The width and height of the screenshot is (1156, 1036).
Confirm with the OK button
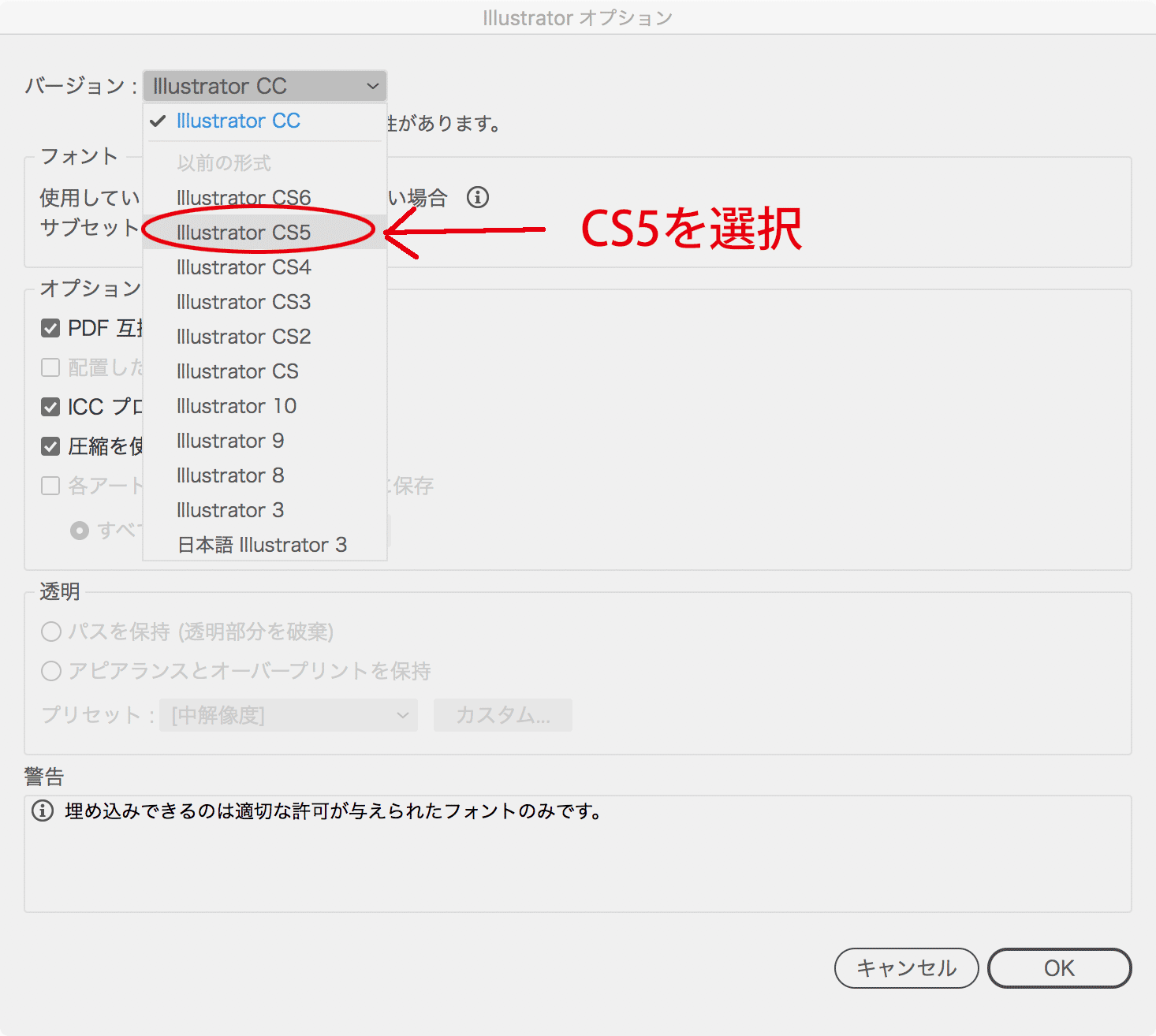pos(1060,968)
